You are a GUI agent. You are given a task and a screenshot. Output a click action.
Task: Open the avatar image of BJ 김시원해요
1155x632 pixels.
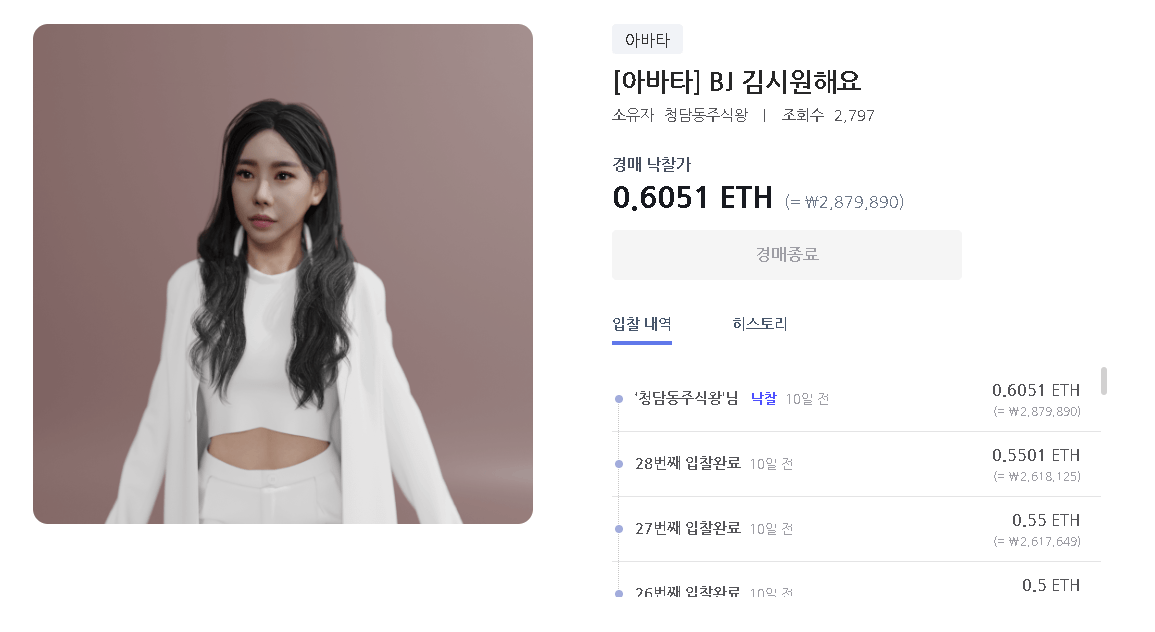click(x=283, y=274)
